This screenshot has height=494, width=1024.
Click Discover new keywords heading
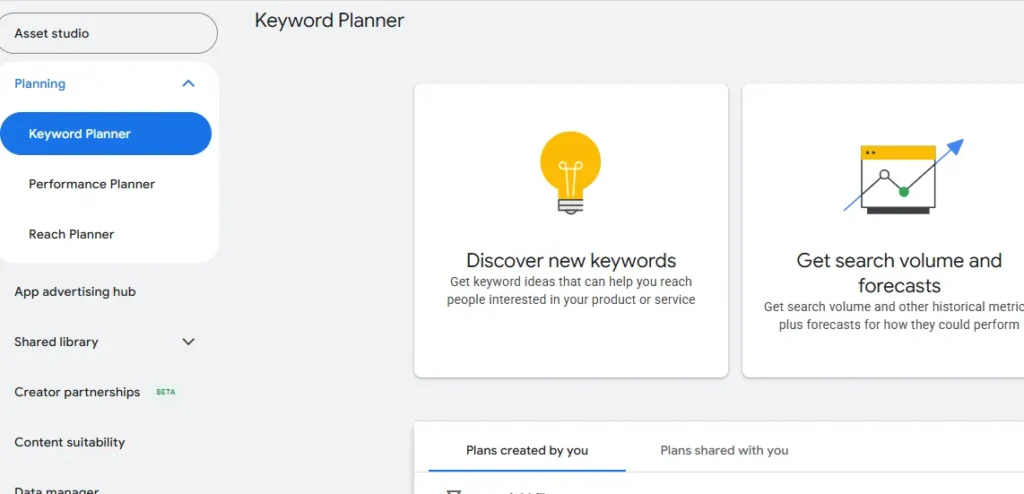(x=571, y=261)
